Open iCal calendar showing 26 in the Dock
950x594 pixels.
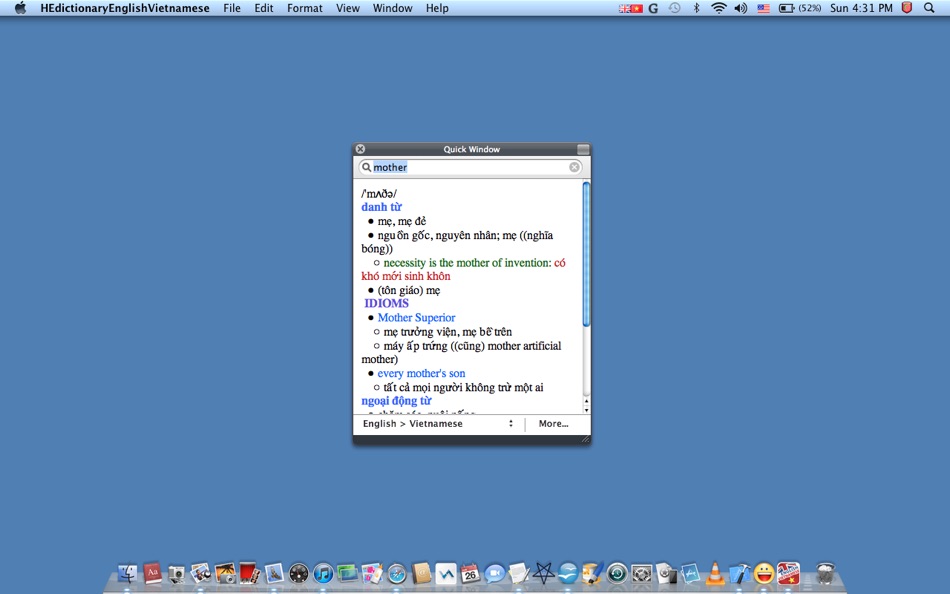(470, 573)
